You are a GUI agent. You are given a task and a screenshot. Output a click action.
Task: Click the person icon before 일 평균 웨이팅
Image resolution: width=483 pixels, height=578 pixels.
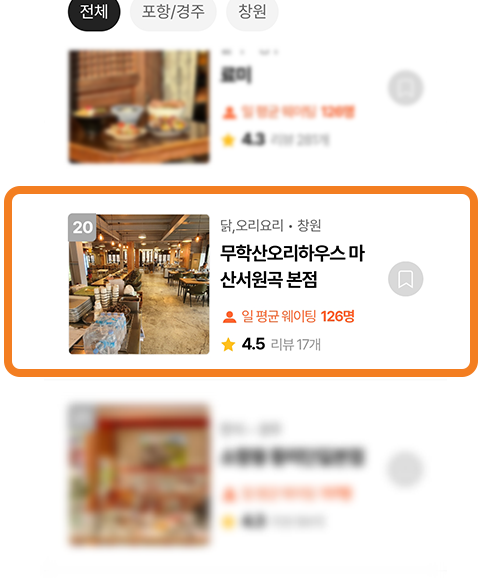click(229, 317)
